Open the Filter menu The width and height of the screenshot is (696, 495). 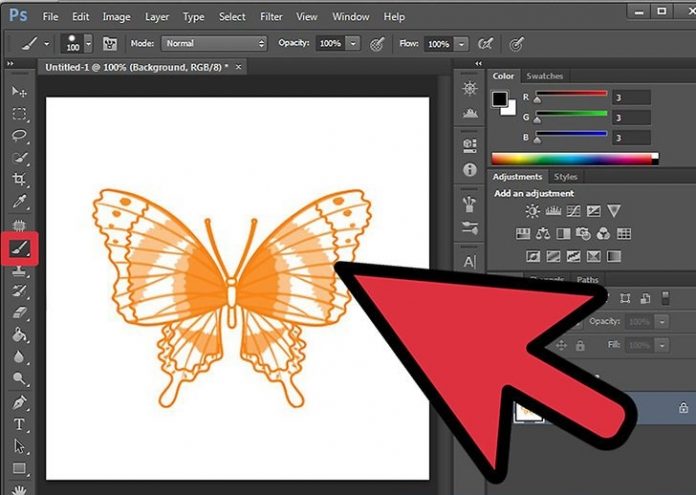coord(271,16)
